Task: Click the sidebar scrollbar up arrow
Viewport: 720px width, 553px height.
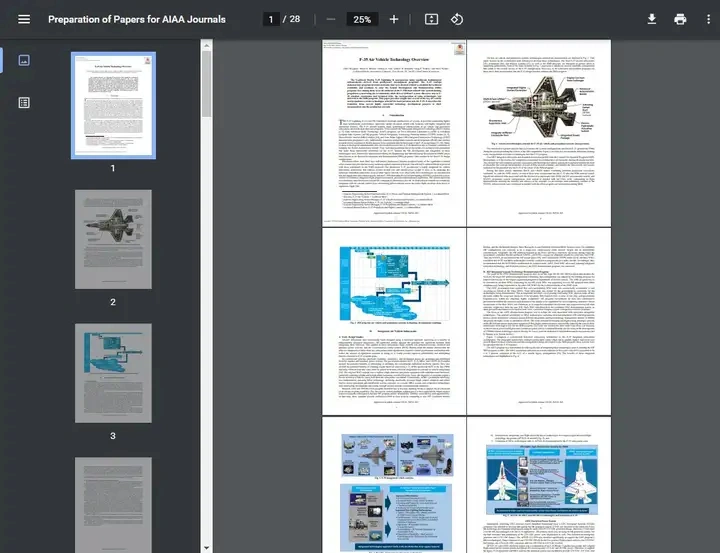Action: coord(207,45)
